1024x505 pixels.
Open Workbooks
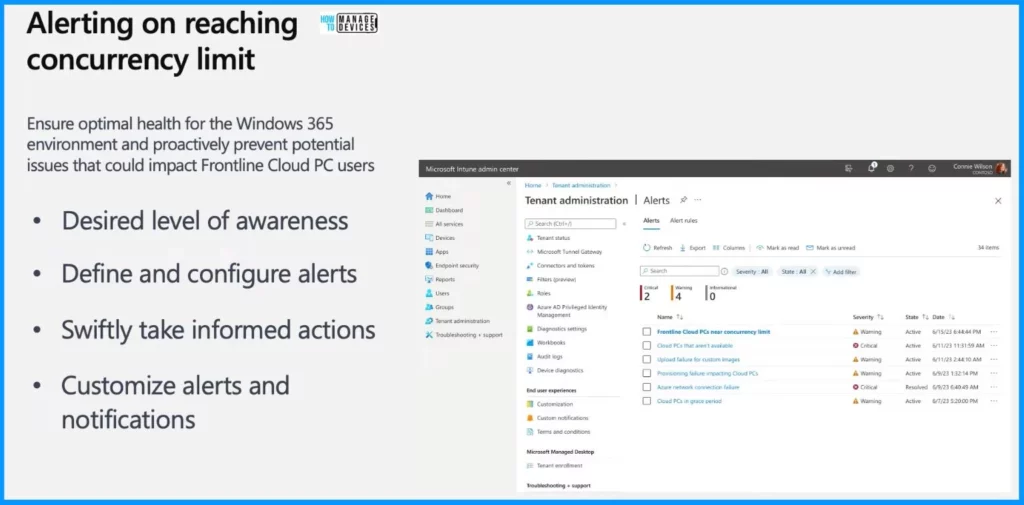[546, 342]
